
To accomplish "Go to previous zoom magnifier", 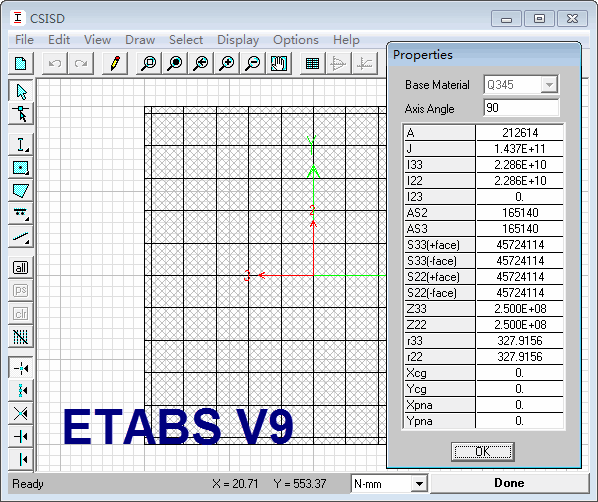I will 201,63.
